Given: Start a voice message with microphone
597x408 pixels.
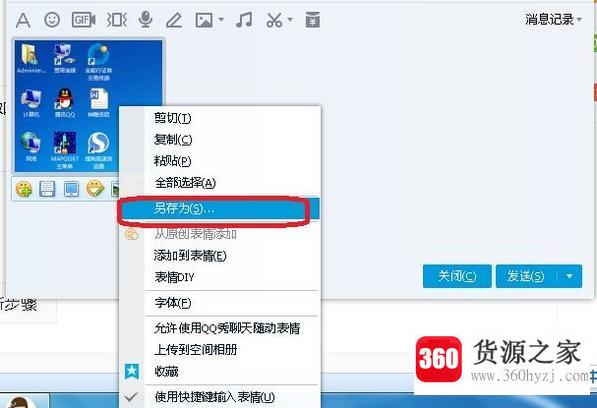Looking at the screenshot, I should click(x=145, y=19).
